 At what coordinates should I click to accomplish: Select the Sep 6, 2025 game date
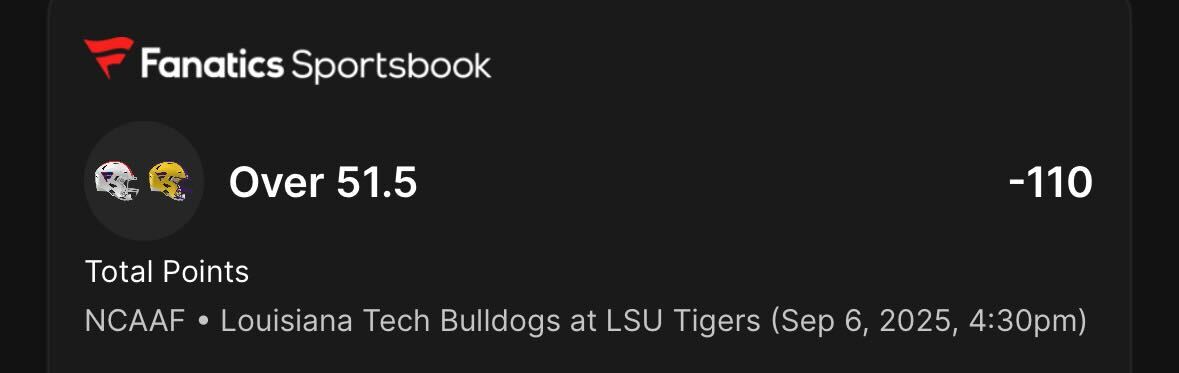866,322
